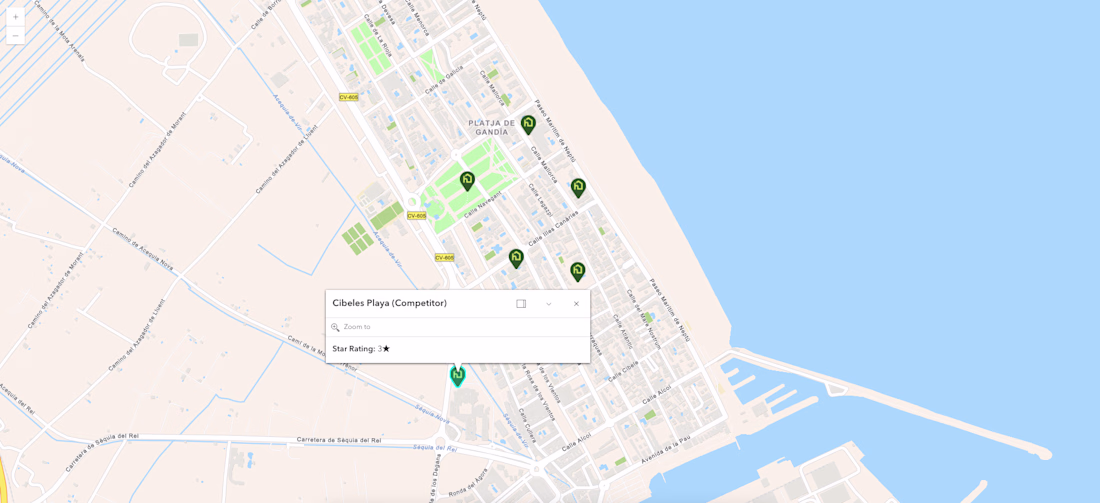Open hotel marker beside Platja de Gandía label
The image size is (1100, 503).
coord(528,125)
